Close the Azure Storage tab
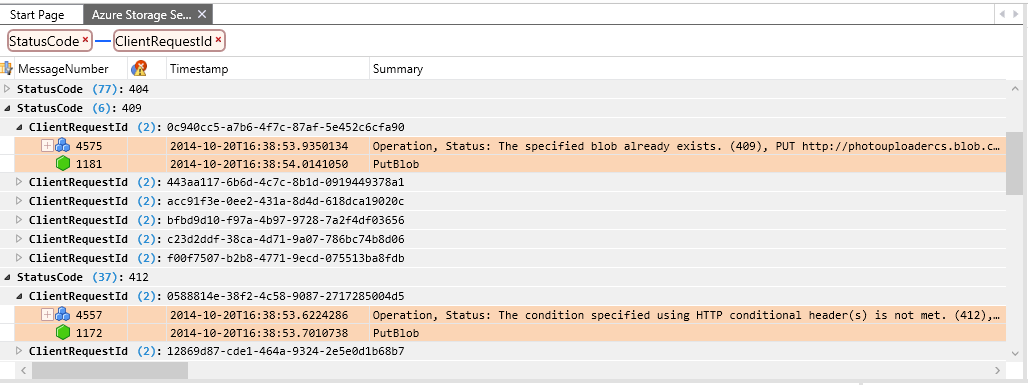 click(x=201, y=14)
